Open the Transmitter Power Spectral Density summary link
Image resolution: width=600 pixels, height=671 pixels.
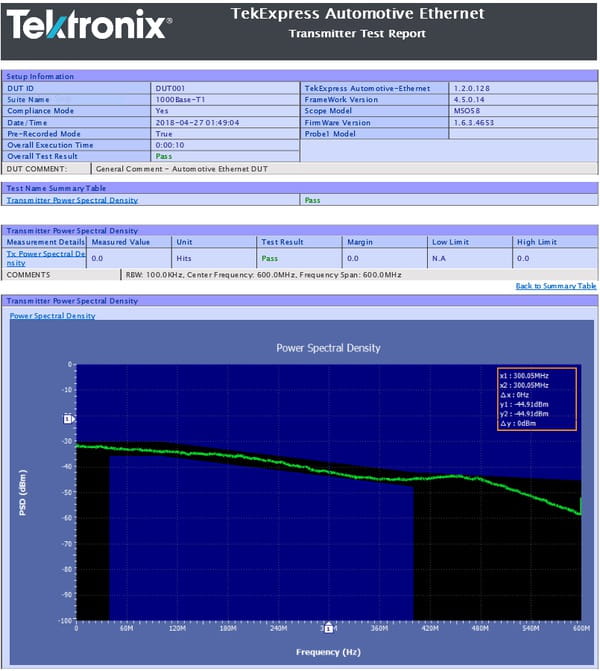[72, 200]
